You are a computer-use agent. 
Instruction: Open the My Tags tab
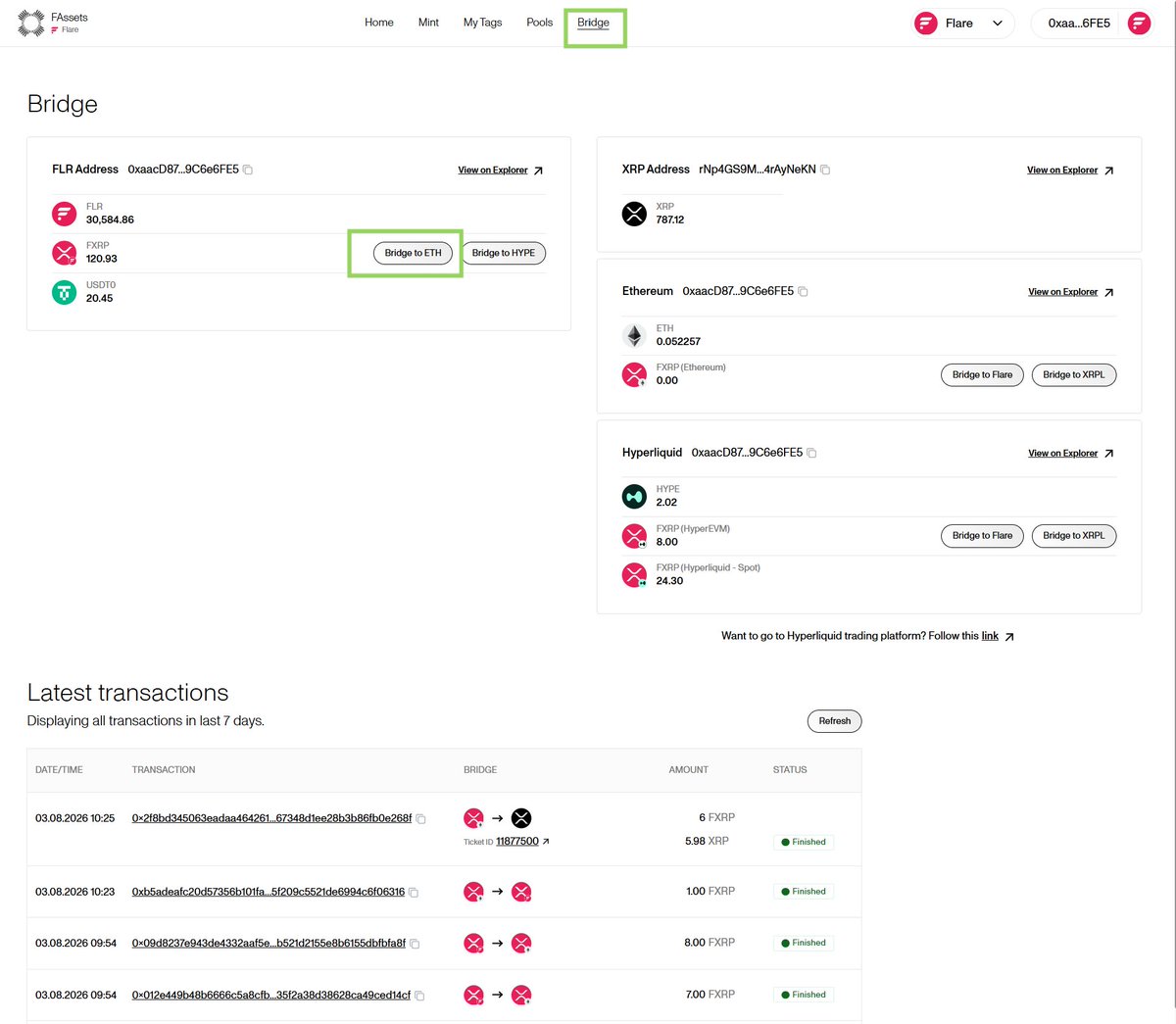482,23
